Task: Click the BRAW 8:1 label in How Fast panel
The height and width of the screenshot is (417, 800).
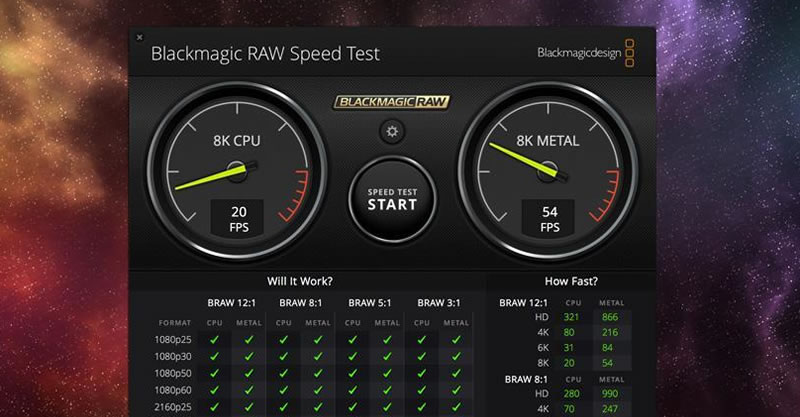Action: [526, 379]
